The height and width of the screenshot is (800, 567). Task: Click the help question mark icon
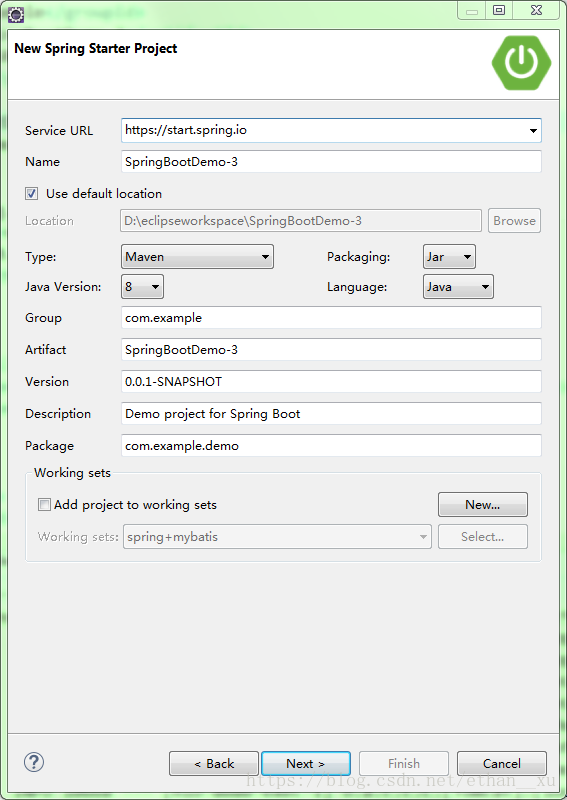click(34, 762)
